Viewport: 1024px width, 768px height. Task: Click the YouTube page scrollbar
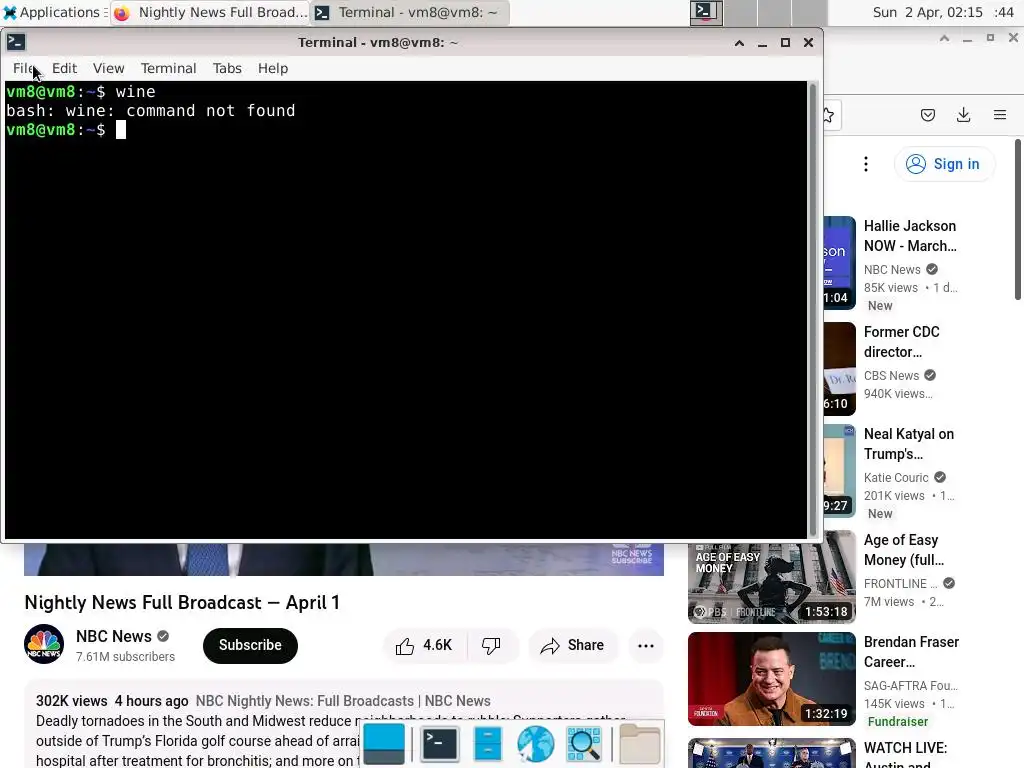point(1018,219)
